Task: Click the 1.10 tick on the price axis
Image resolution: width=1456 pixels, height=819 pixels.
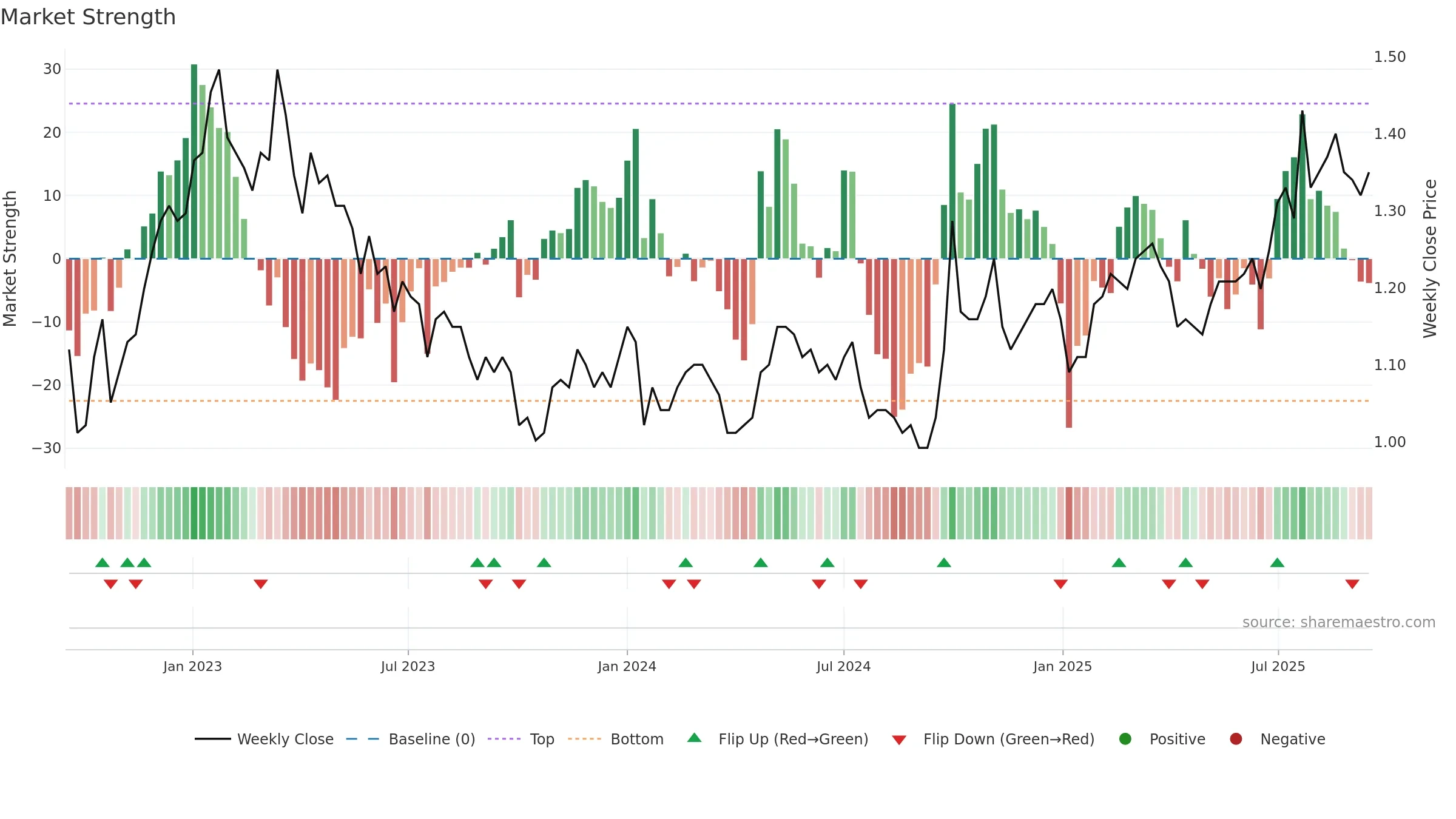Action: (x=1390, y=365)
